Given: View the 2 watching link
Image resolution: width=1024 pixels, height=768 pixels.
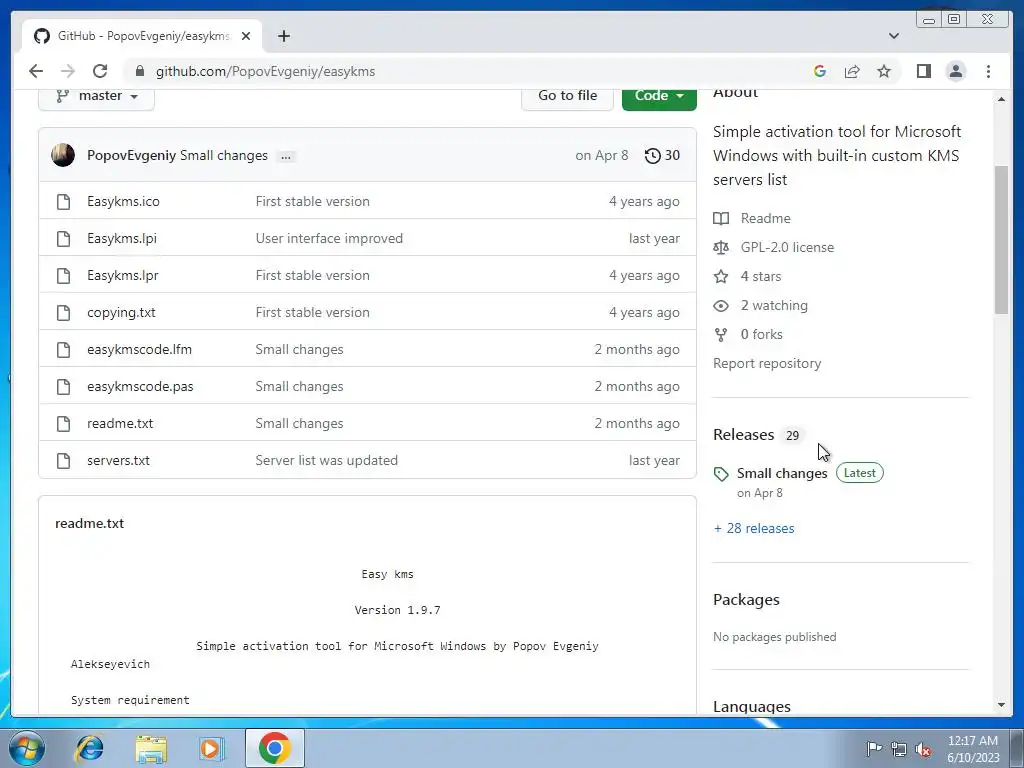Looking at the screenshot, I should [x=774, y=306].
